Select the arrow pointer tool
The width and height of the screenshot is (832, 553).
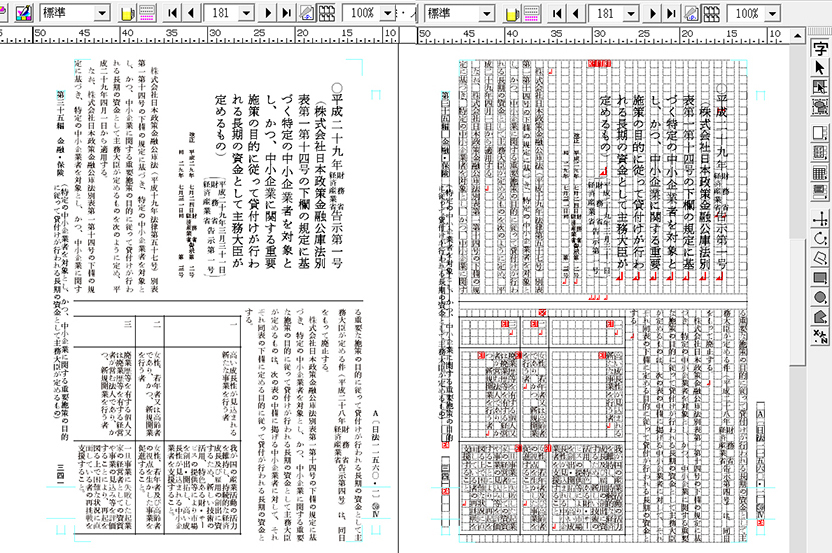click(820, 67)
